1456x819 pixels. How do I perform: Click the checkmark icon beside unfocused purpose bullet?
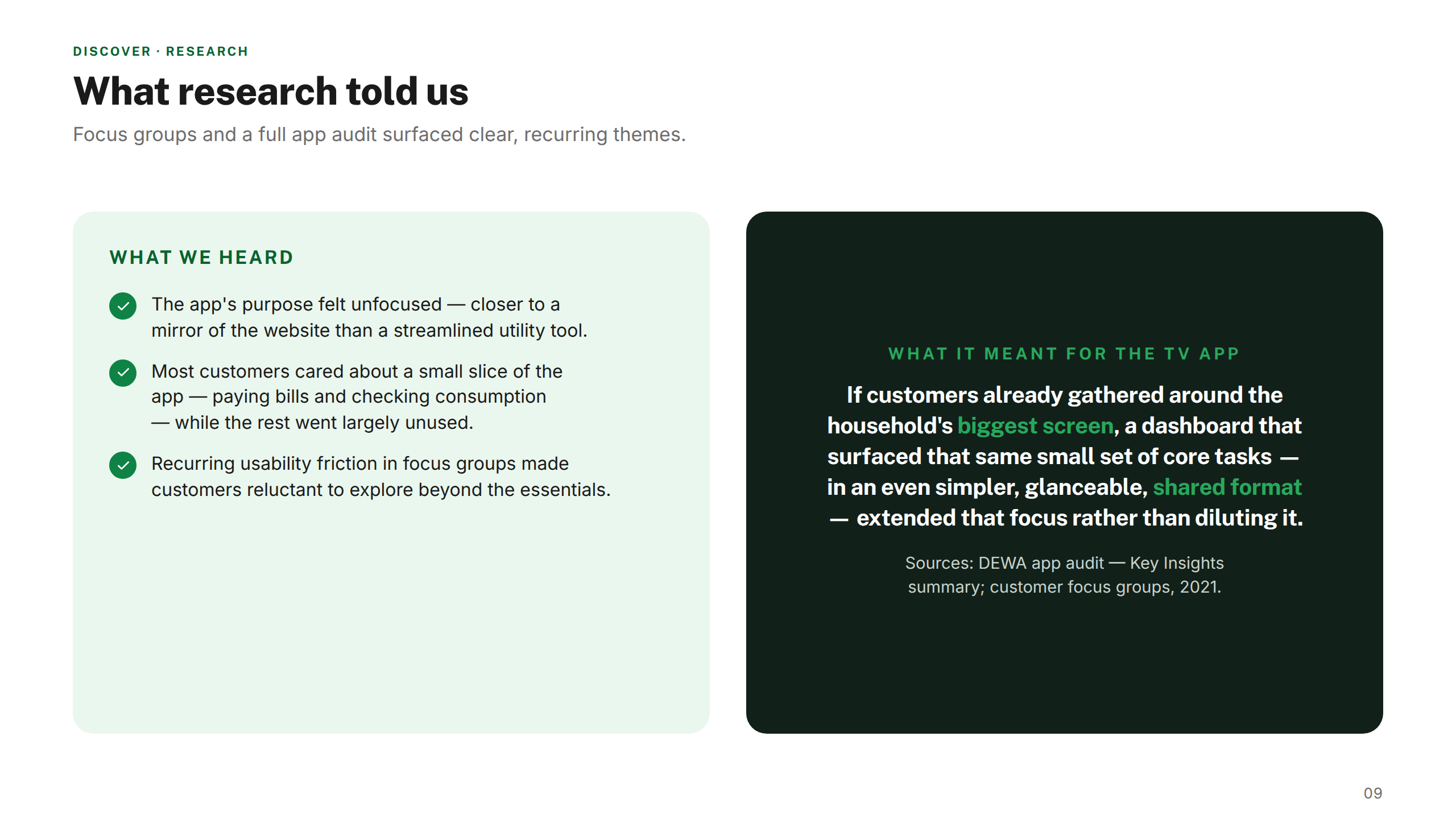coord(123,306)
